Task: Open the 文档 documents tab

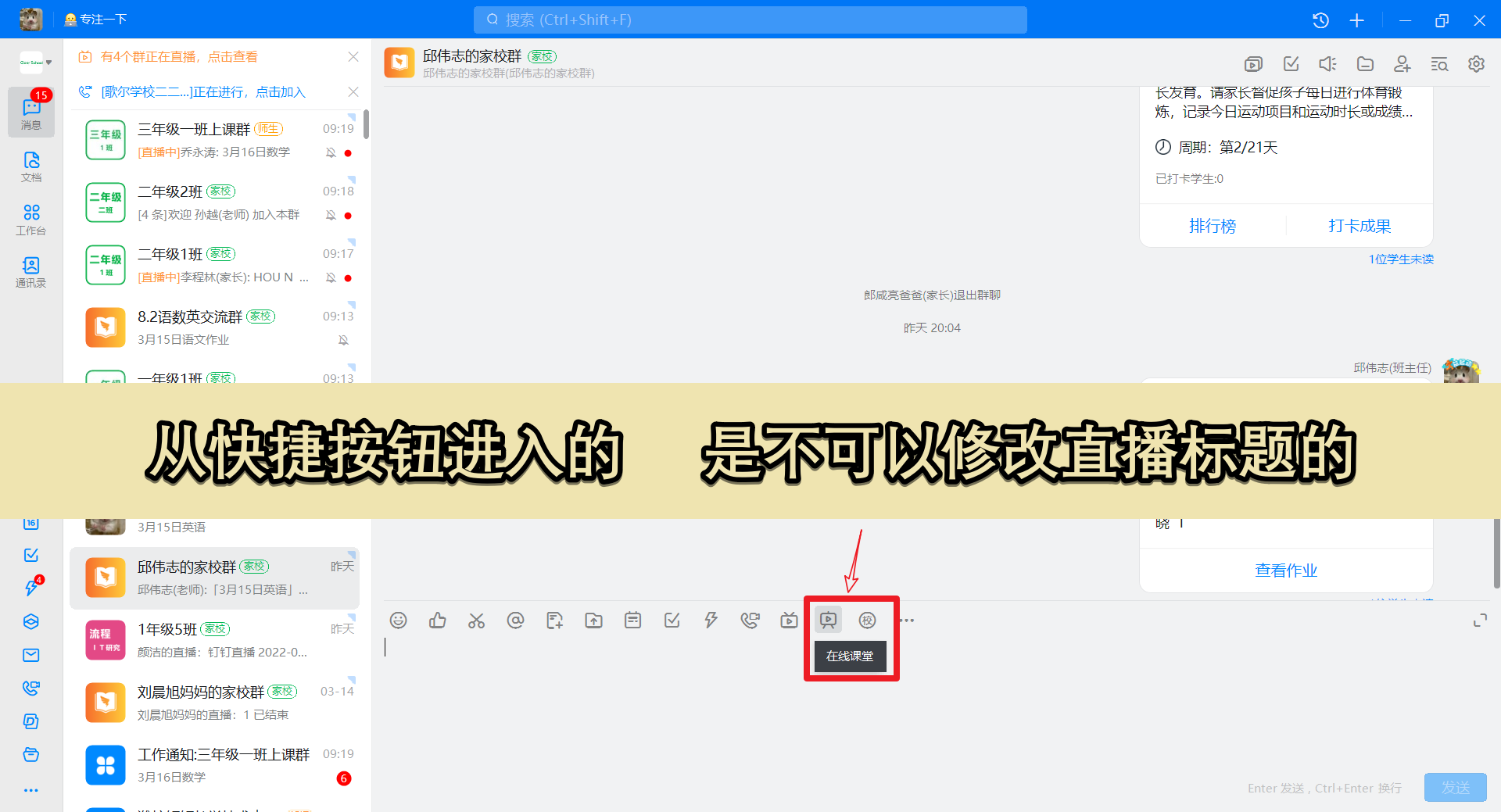Action: pos(31,166)
